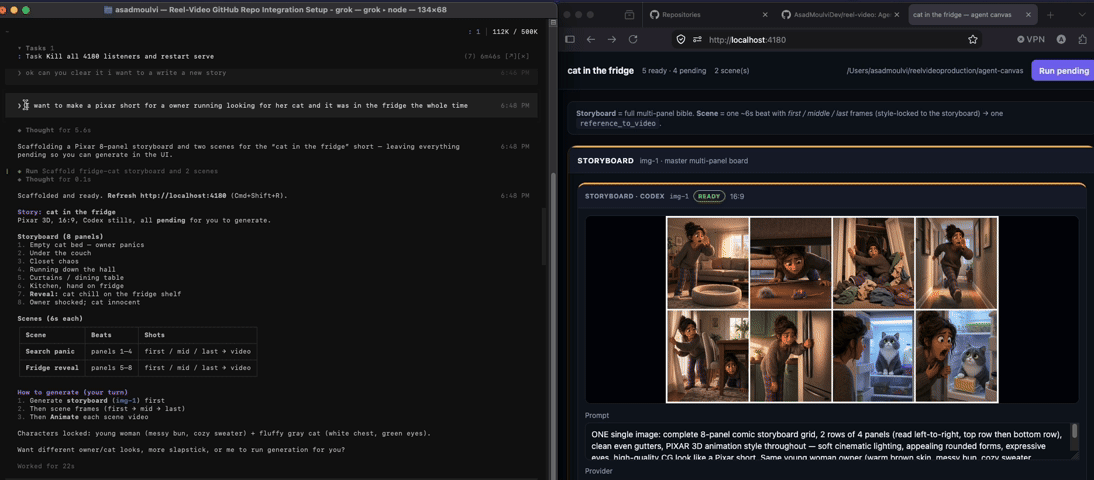
Task: Click the 'Search panic' table cell
Action: 52,351
